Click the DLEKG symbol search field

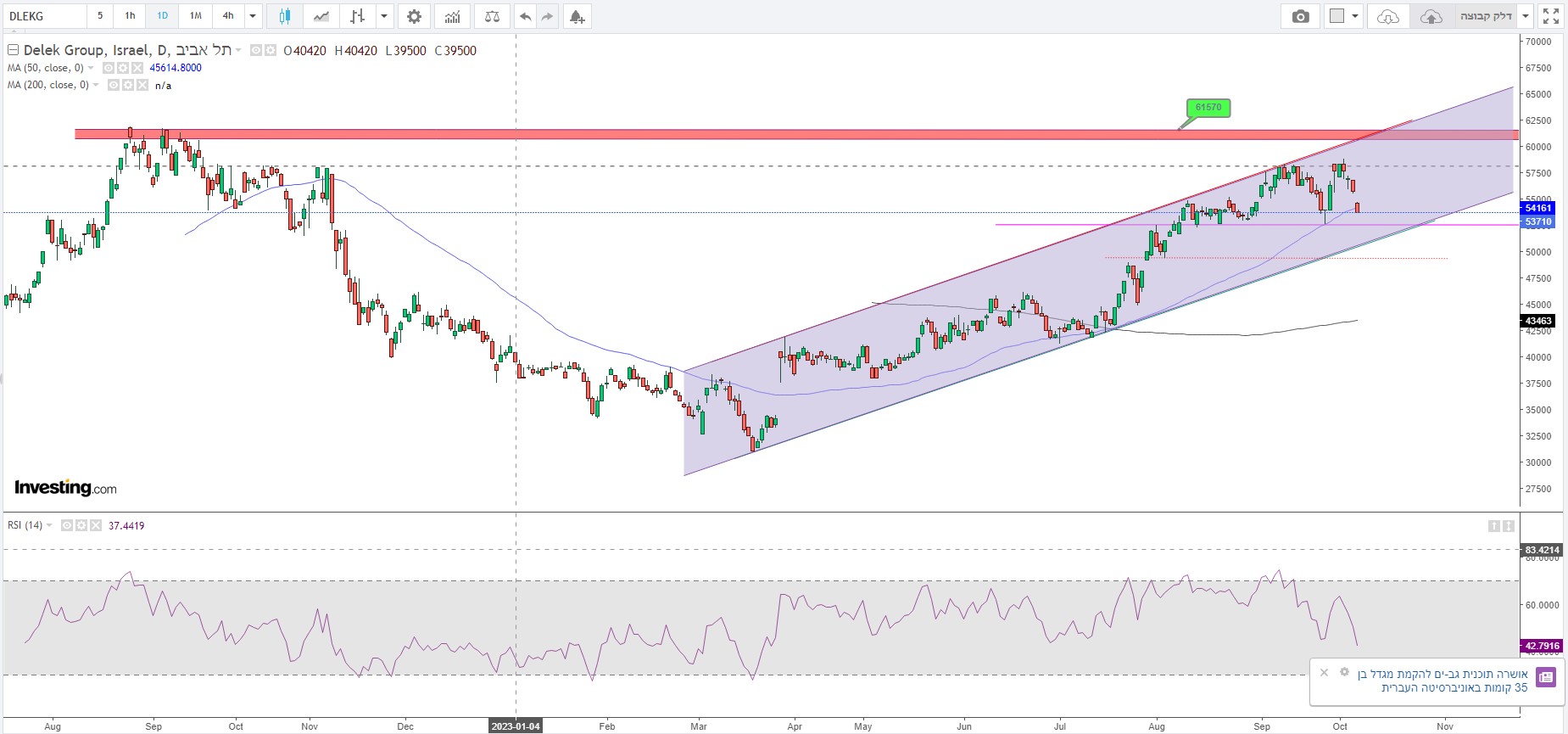[44, 16]
